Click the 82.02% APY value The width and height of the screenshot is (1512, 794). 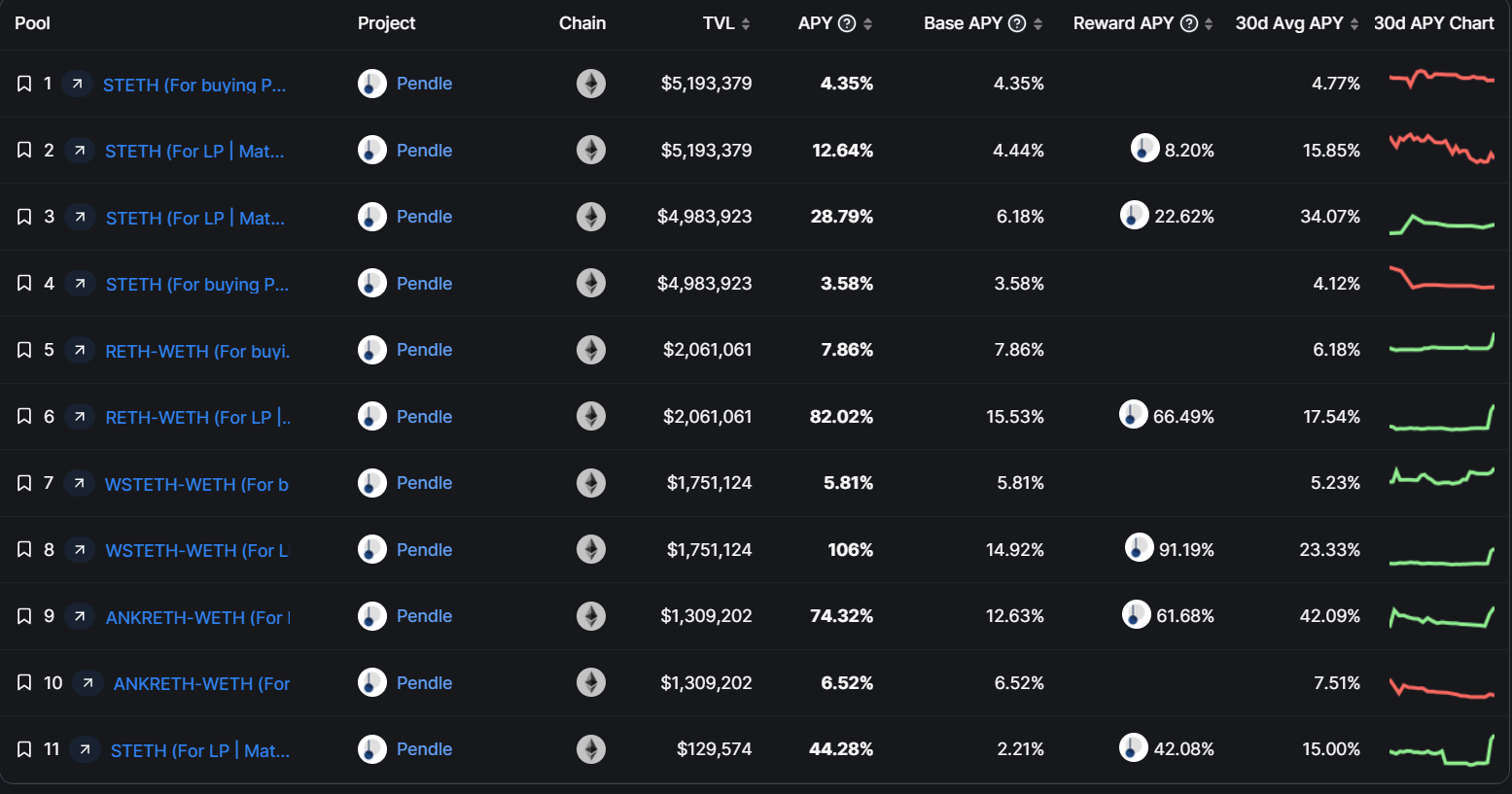(841, 416)
